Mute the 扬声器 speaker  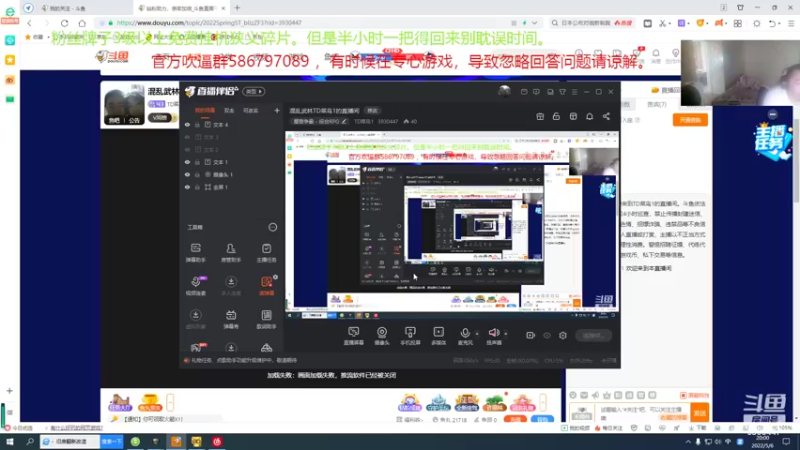tap(493, 336)
